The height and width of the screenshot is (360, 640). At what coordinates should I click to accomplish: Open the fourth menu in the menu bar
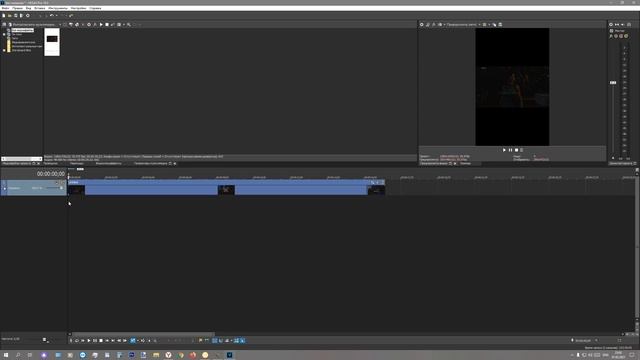pos(40,8)
